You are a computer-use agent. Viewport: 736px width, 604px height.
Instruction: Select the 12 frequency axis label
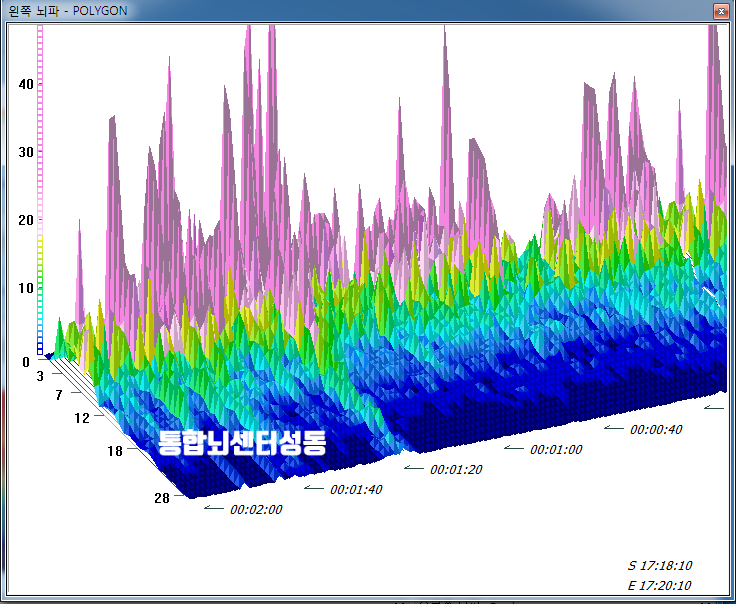[83, 416]
